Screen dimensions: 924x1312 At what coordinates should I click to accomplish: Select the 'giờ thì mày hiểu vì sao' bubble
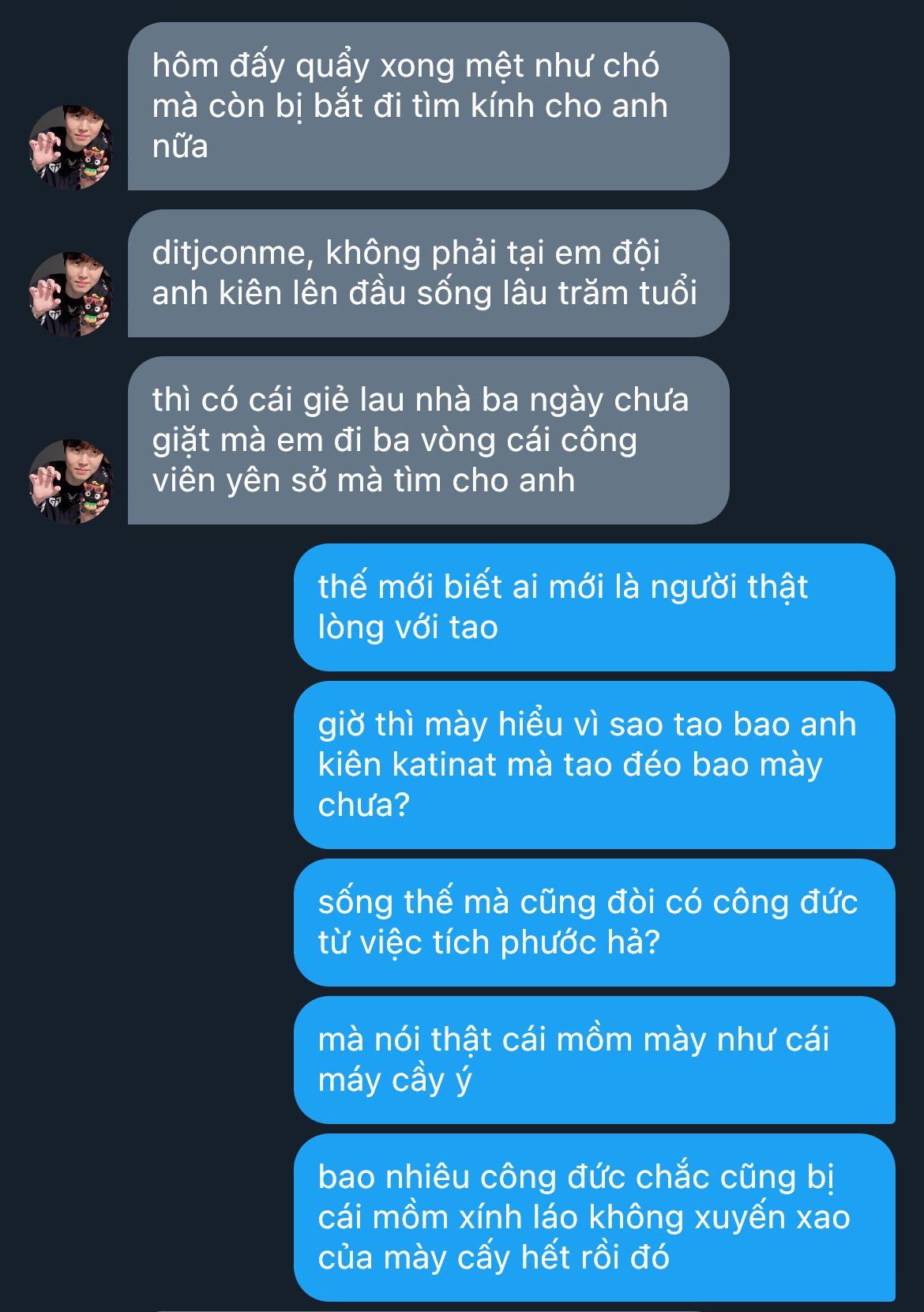pos(595,765)
